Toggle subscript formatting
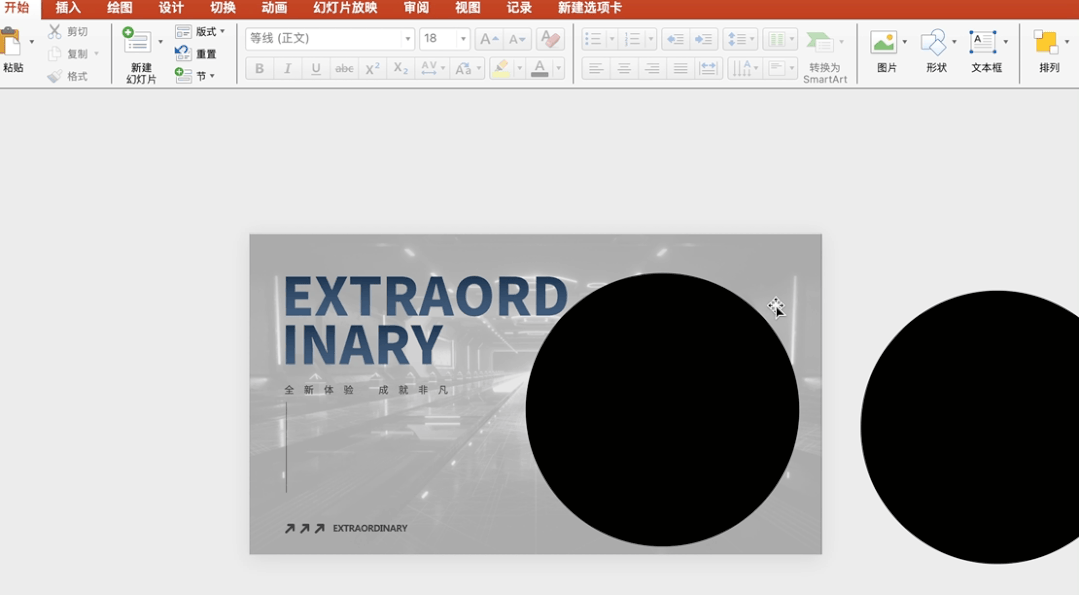Image resolution: width=1079 pixels, height=595 pixels. click(400, 68)
